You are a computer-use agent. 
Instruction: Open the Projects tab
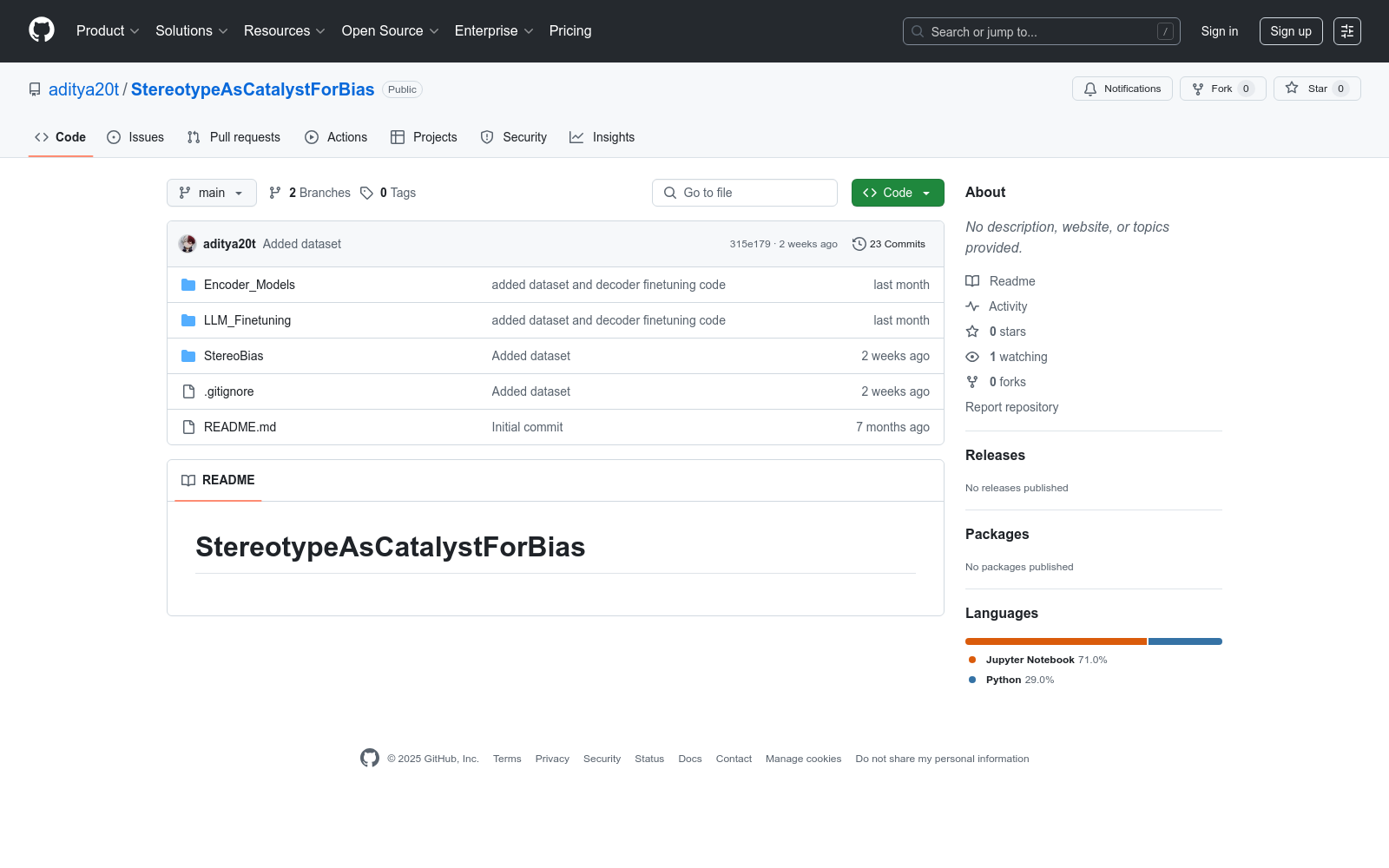pyautogui.click(x=424, y=137)
